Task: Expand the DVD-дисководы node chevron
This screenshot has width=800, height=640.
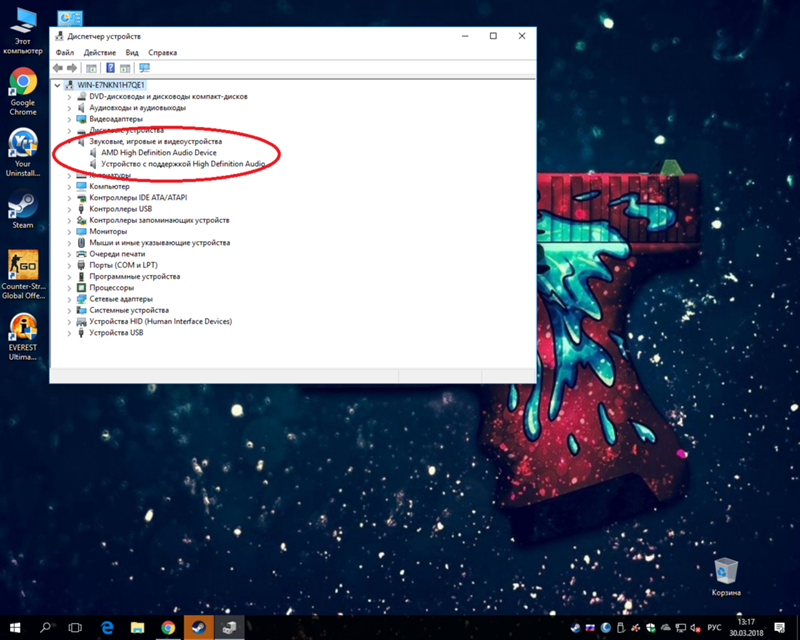Action: 69,96
